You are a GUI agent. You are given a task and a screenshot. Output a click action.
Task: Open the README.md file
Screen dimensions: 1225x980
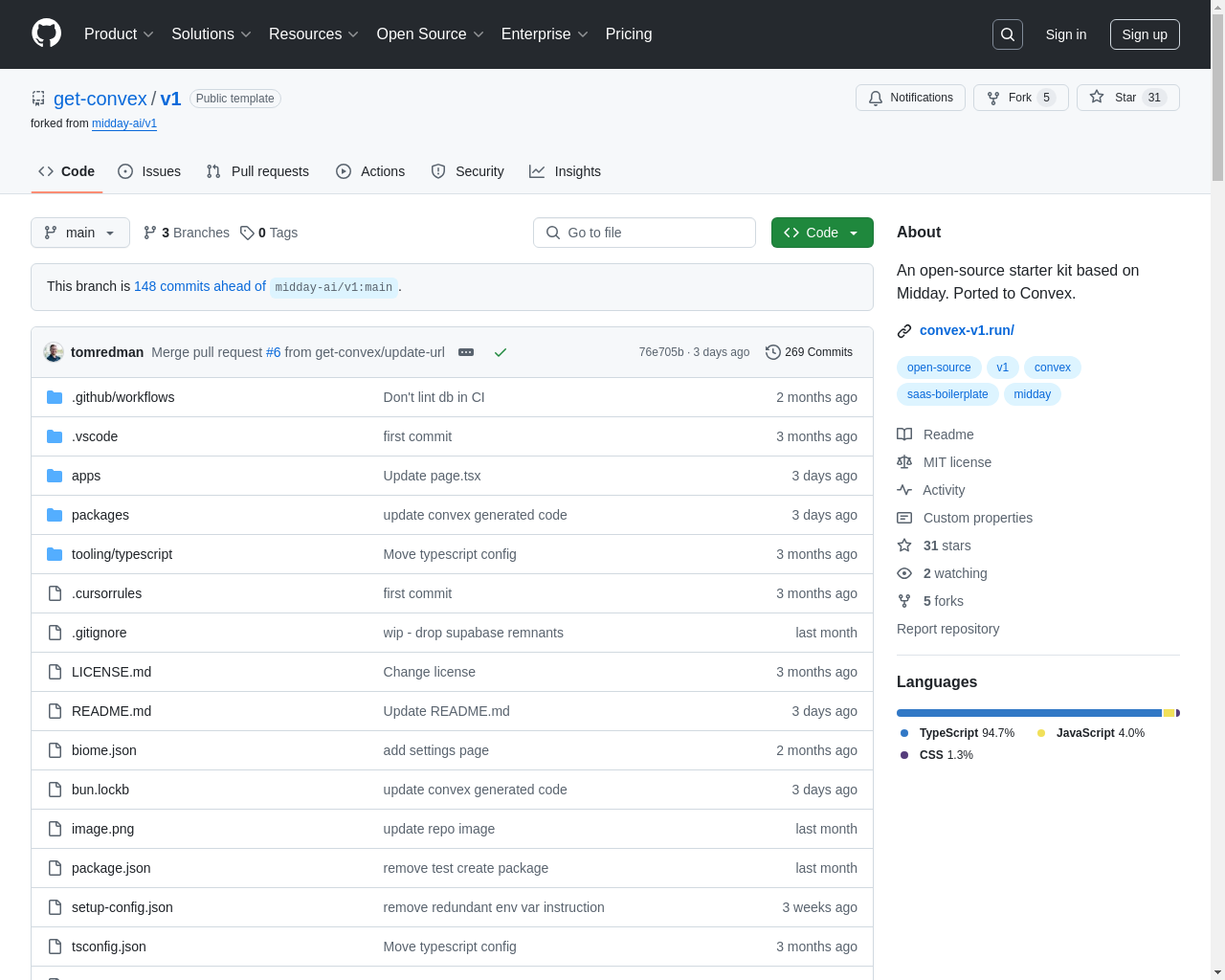(111, 711)
